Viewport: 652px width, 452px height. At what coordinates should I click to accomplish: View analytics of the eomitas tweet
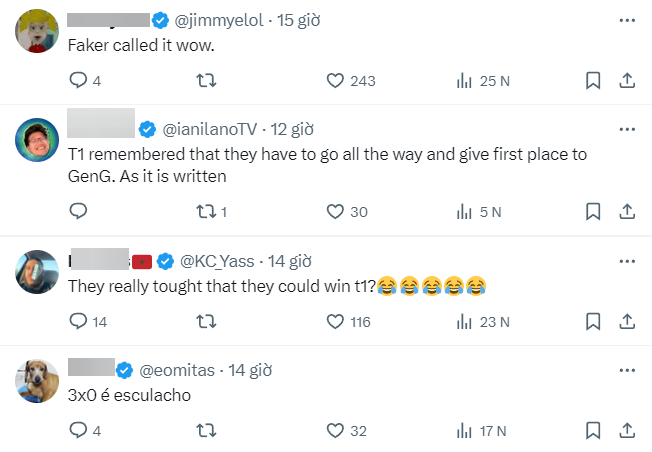(x=464, y=431)
